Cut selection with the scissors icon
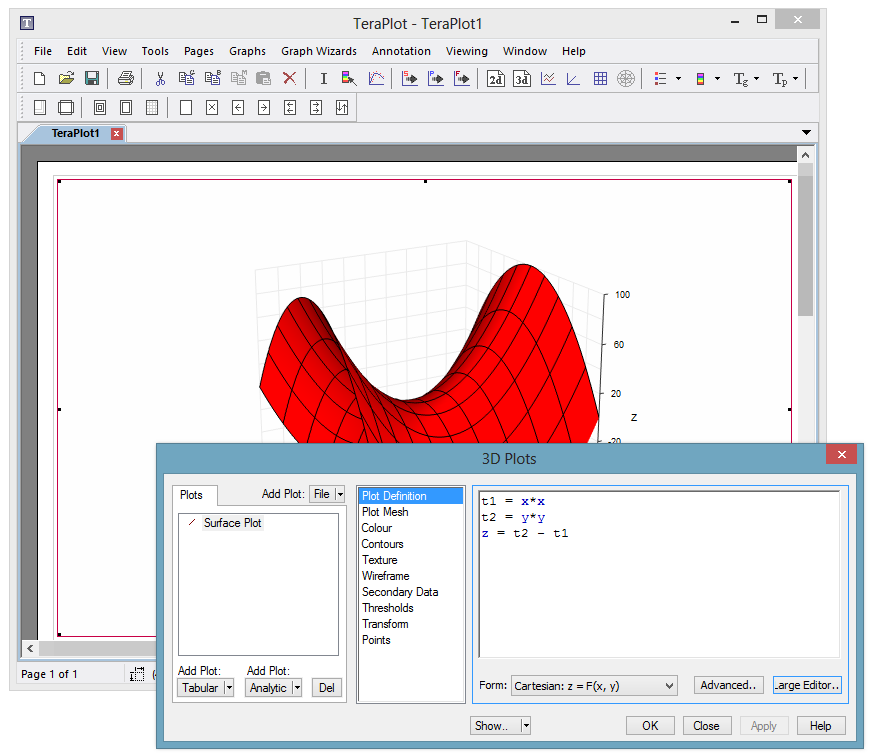Screen dimensions: 871x754 pyautogui.click(x=160, y=78)
